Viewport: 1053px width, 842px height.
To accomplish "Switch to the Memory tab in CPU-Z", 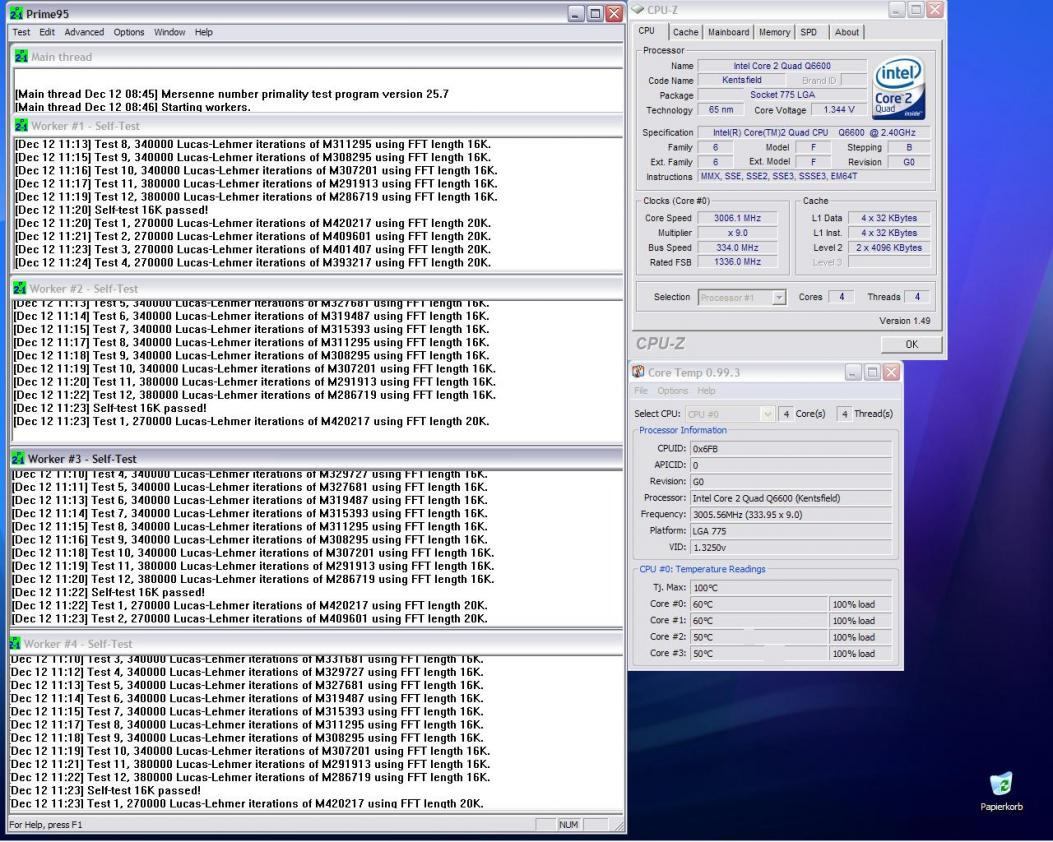I will 774,32.
